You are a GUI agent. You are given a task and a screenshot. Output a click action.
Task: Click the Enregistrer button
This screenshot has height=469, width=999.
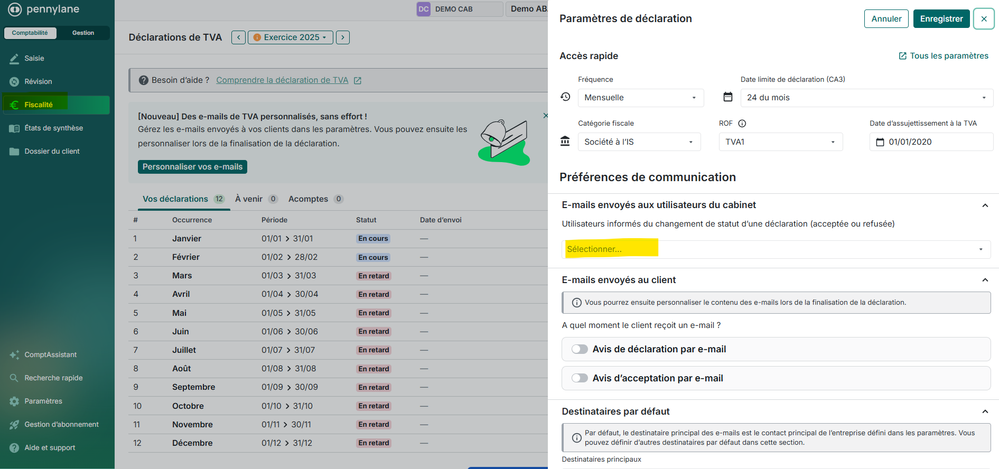click(x=941, y=18)
